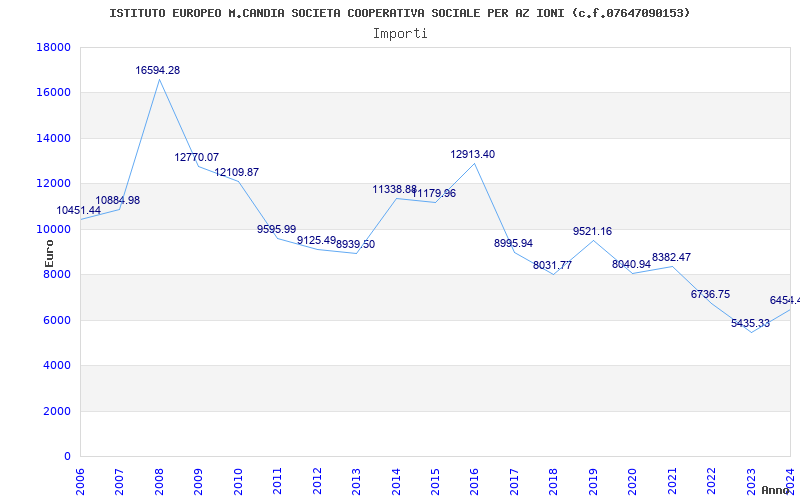Select the 8939.50 data label
The image size is (800, 500).
pos(356,244)
